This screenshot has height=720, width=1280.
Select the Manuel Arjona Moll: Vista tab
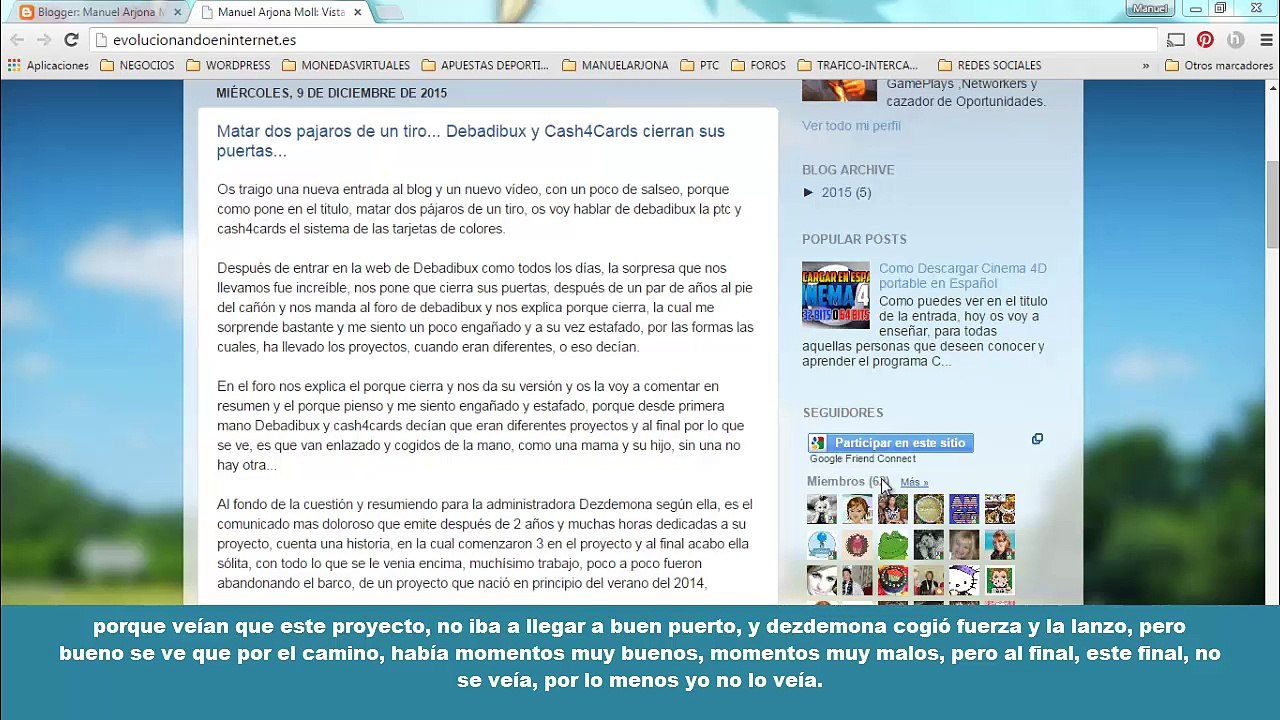tap(280, 12)
